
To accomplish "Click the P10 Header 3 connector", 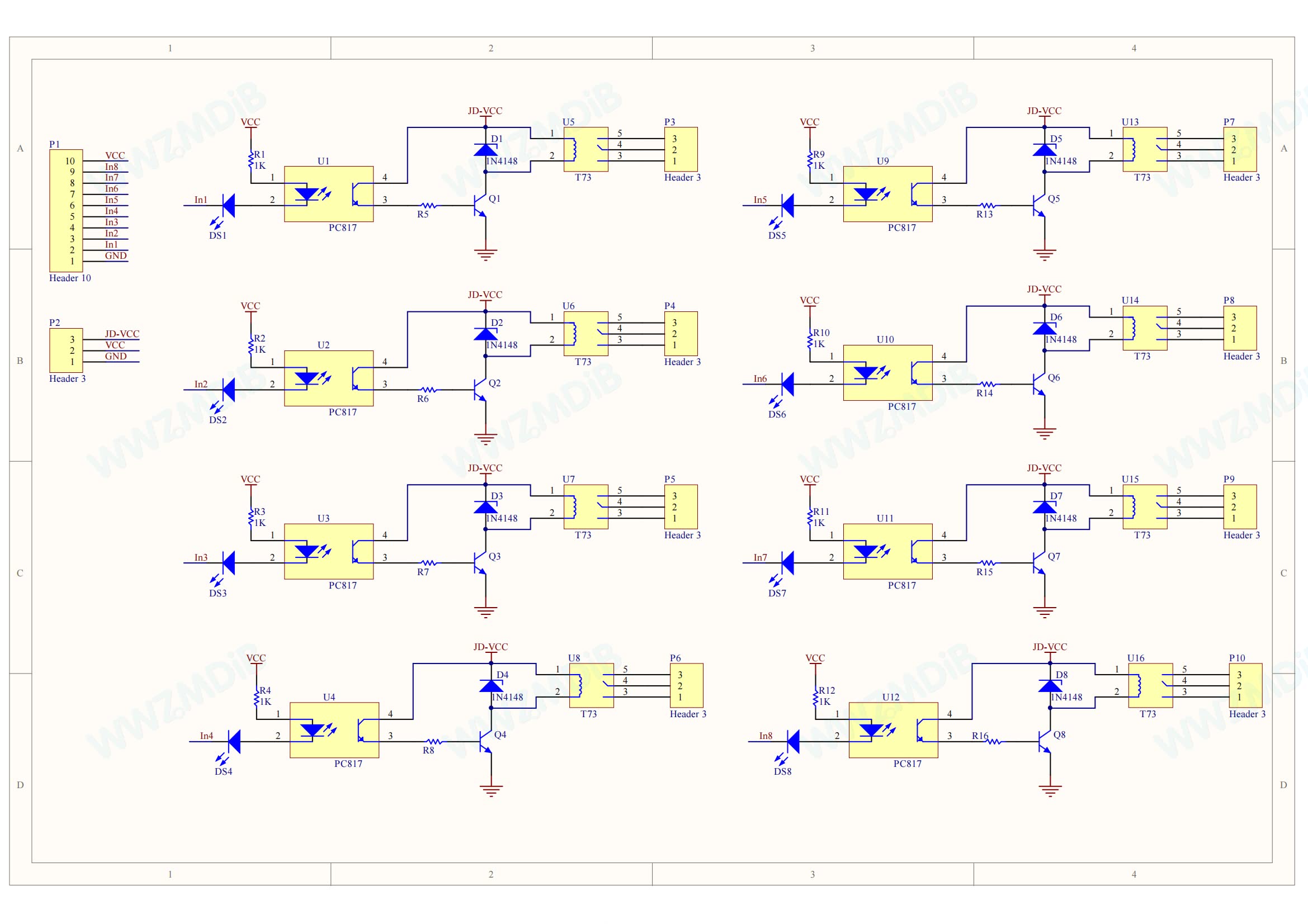I will coord(1246,685).
